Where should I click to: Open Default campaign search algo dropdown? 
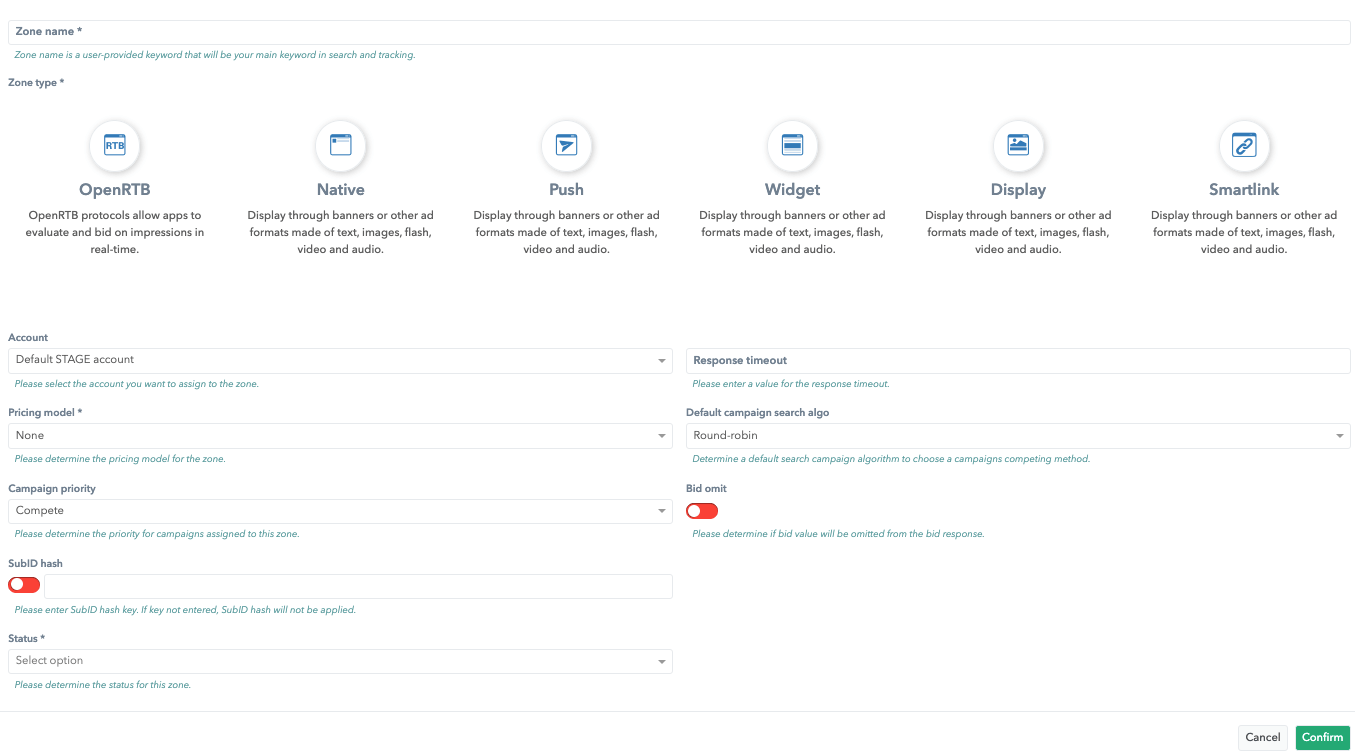tap(1018, 436)
